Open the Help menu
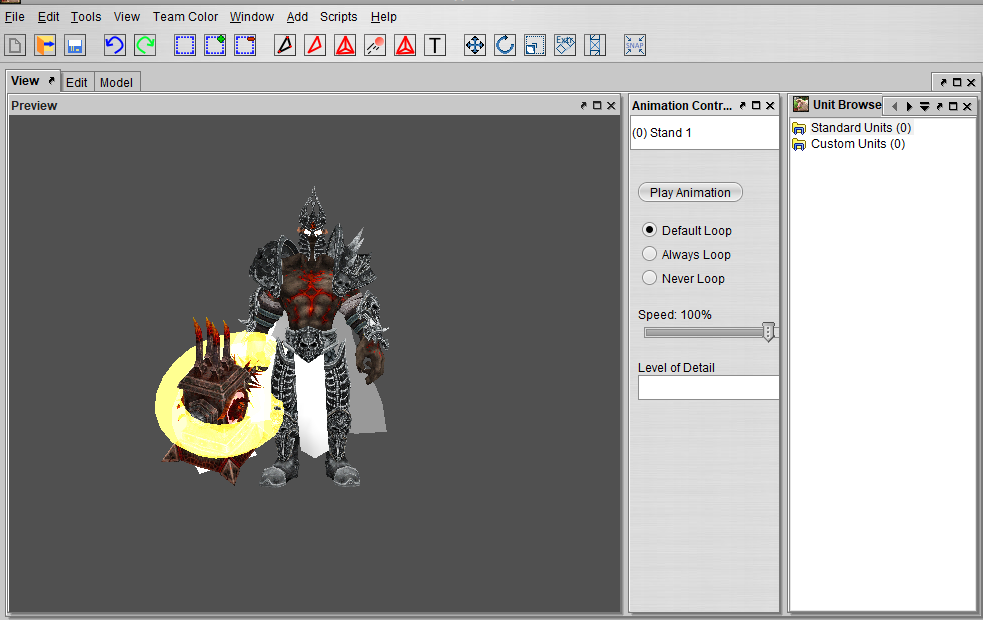 click(x=384, y=17)
